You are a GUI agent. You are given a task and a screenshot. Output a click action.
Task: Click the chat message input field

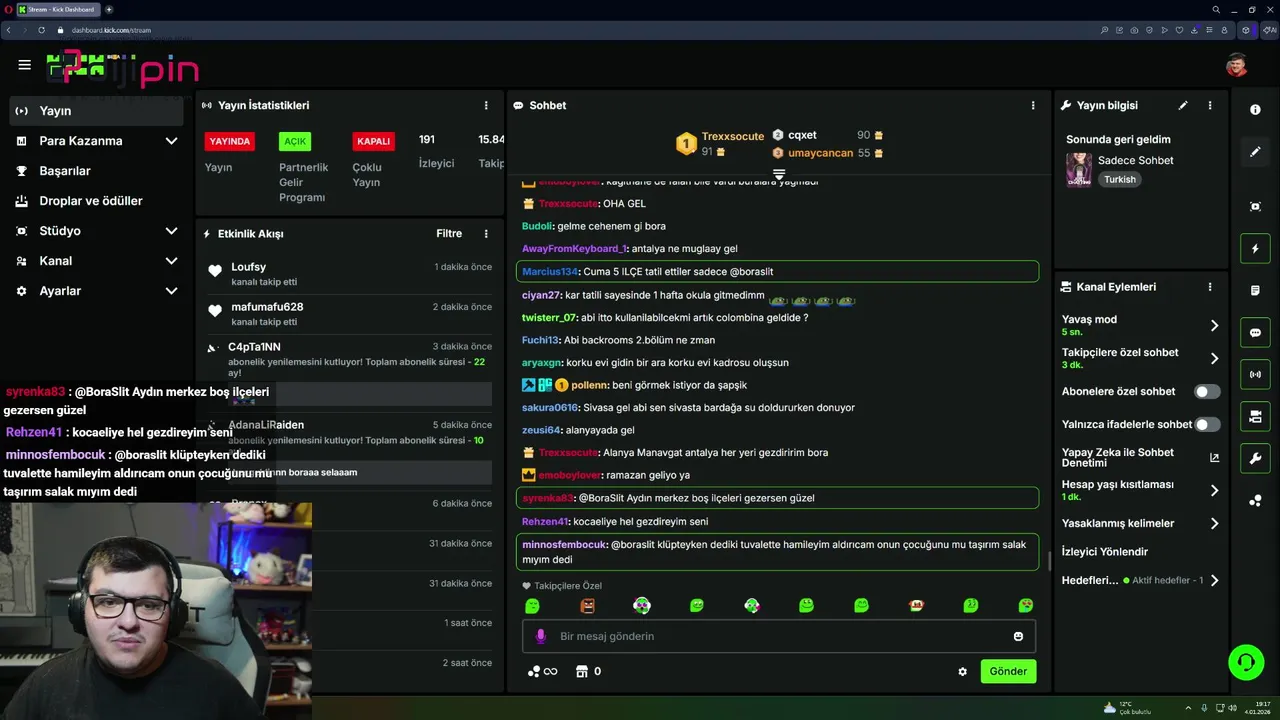point(779,636)
